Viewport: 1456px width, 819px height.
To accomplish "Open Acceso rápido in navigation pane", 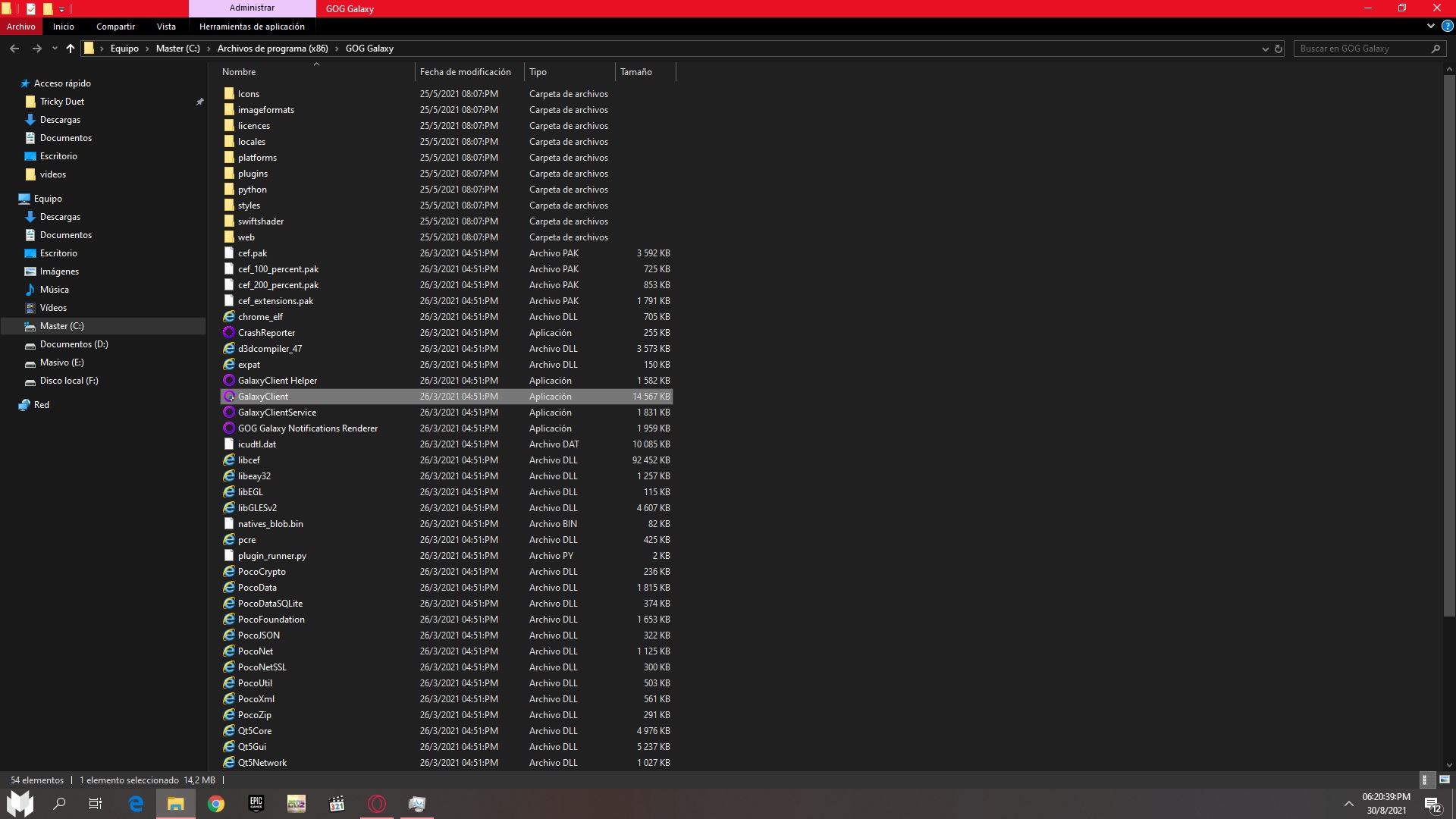I will coord(62,83).
